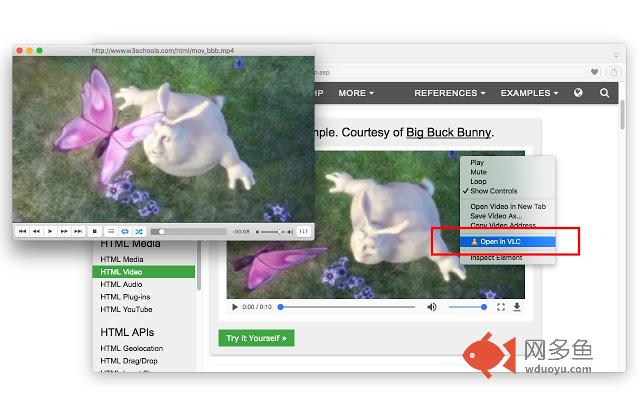
Task: Open HTML Plug-ins sidebar link
Action: point(125,297)
